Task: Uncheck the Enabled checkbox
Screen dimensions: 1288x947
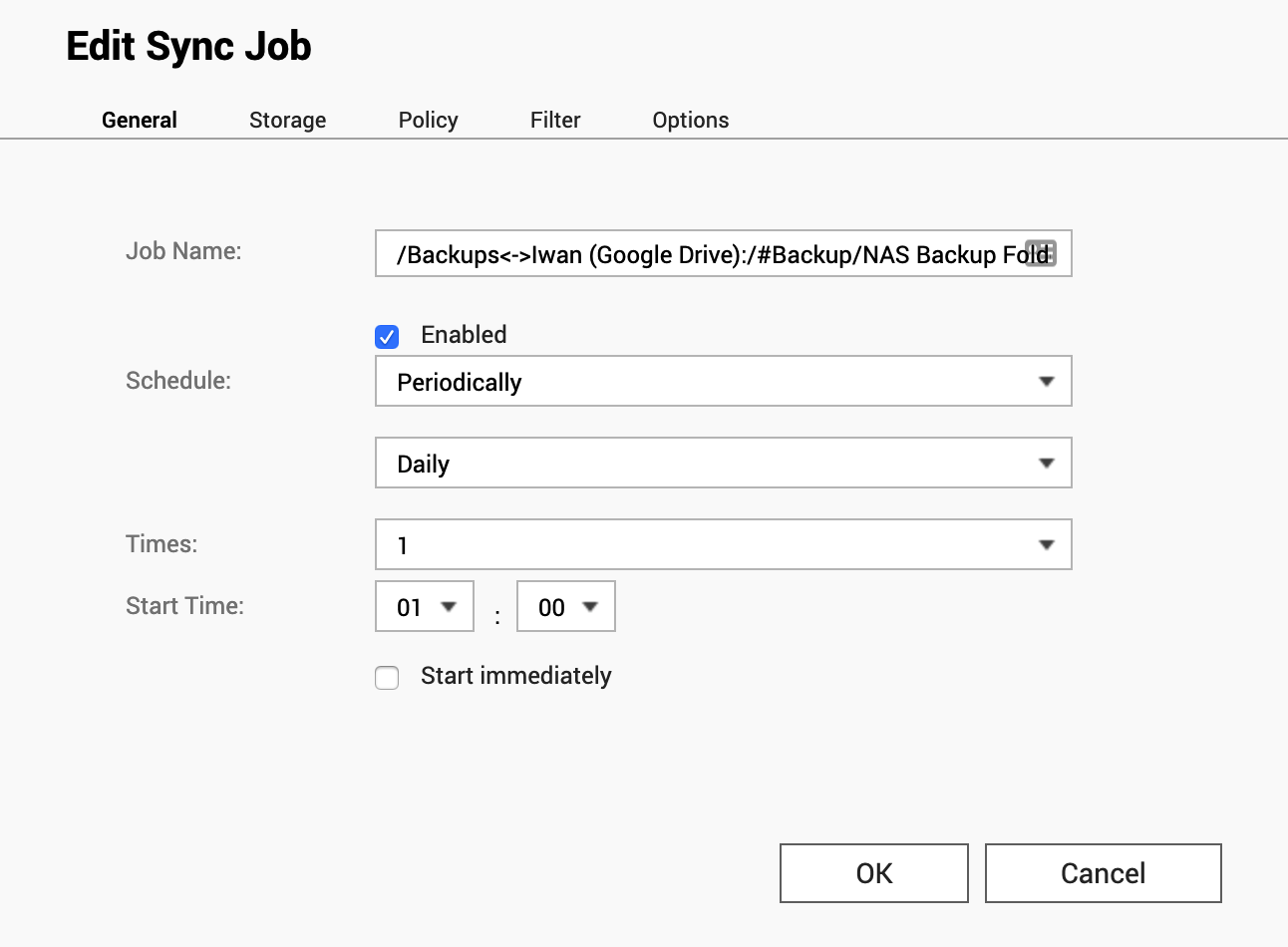Action: coord(387,337)
